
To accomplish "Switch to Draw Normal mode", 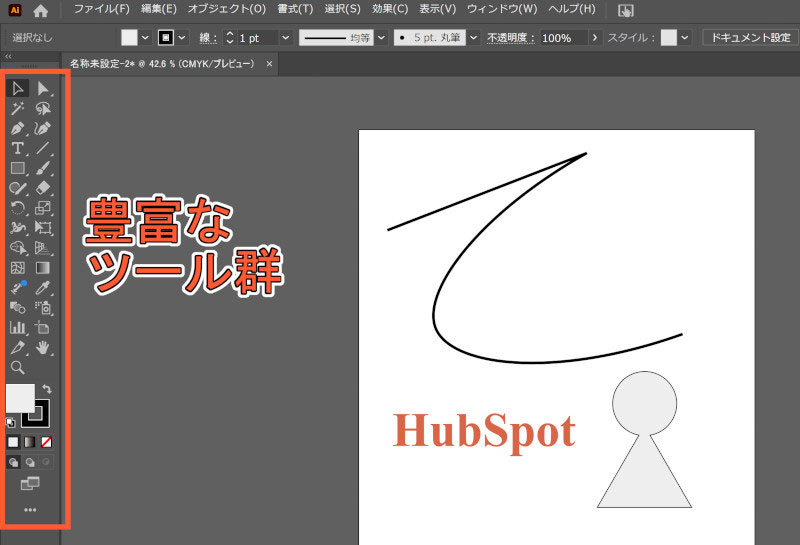I will 14,463.
